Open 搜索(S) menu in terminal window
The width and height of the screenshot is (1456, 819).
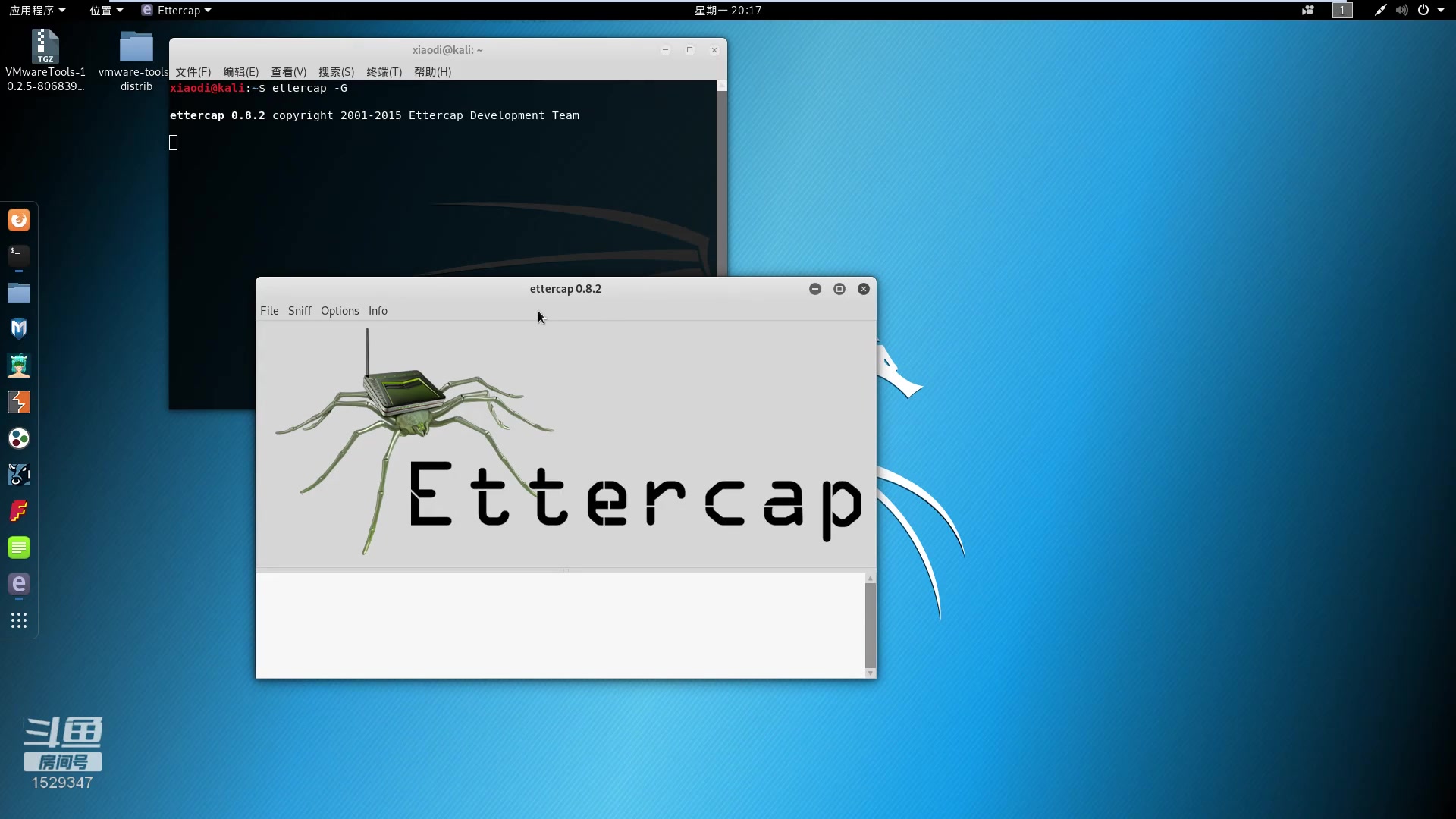pos(337,71)
